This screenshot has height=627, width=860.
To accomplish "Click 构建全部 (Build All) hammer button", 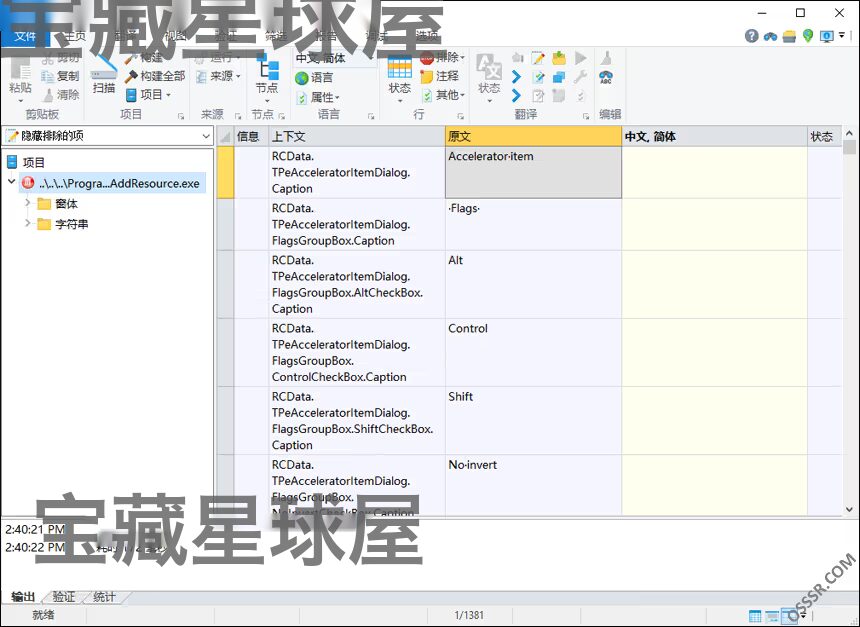I will pos(155,76).
